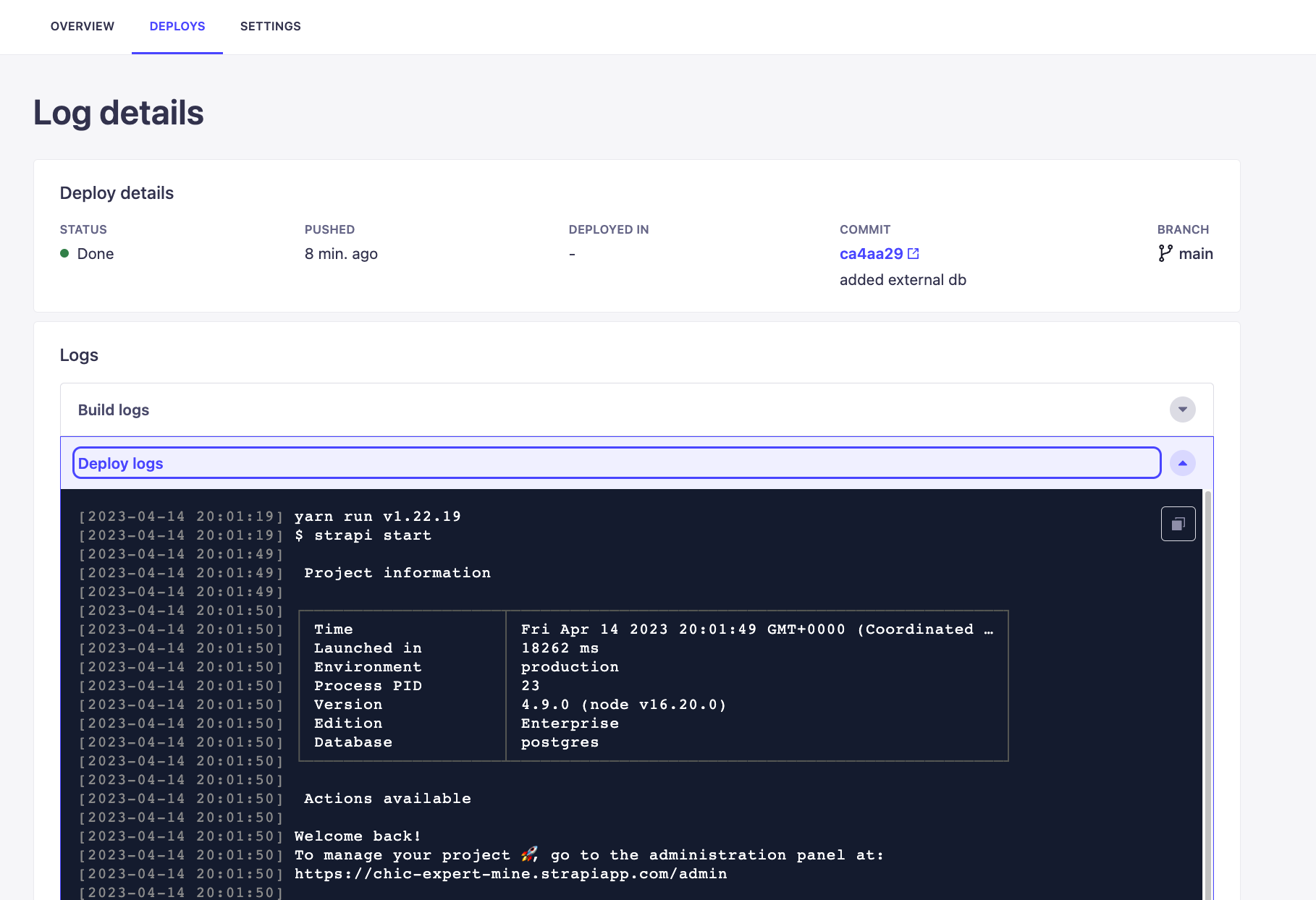Click the chic-expert-mine admin URL in logs
Screen dimensions: 1316x900
pos(510,874)
